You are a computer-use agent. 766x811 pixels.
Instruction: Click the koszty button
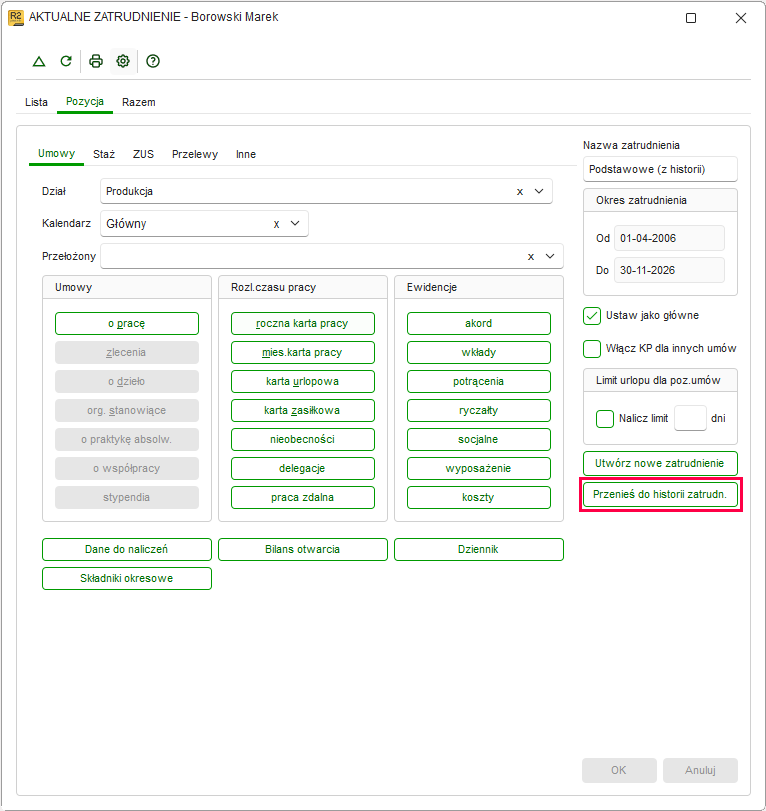tap(478, 498)
